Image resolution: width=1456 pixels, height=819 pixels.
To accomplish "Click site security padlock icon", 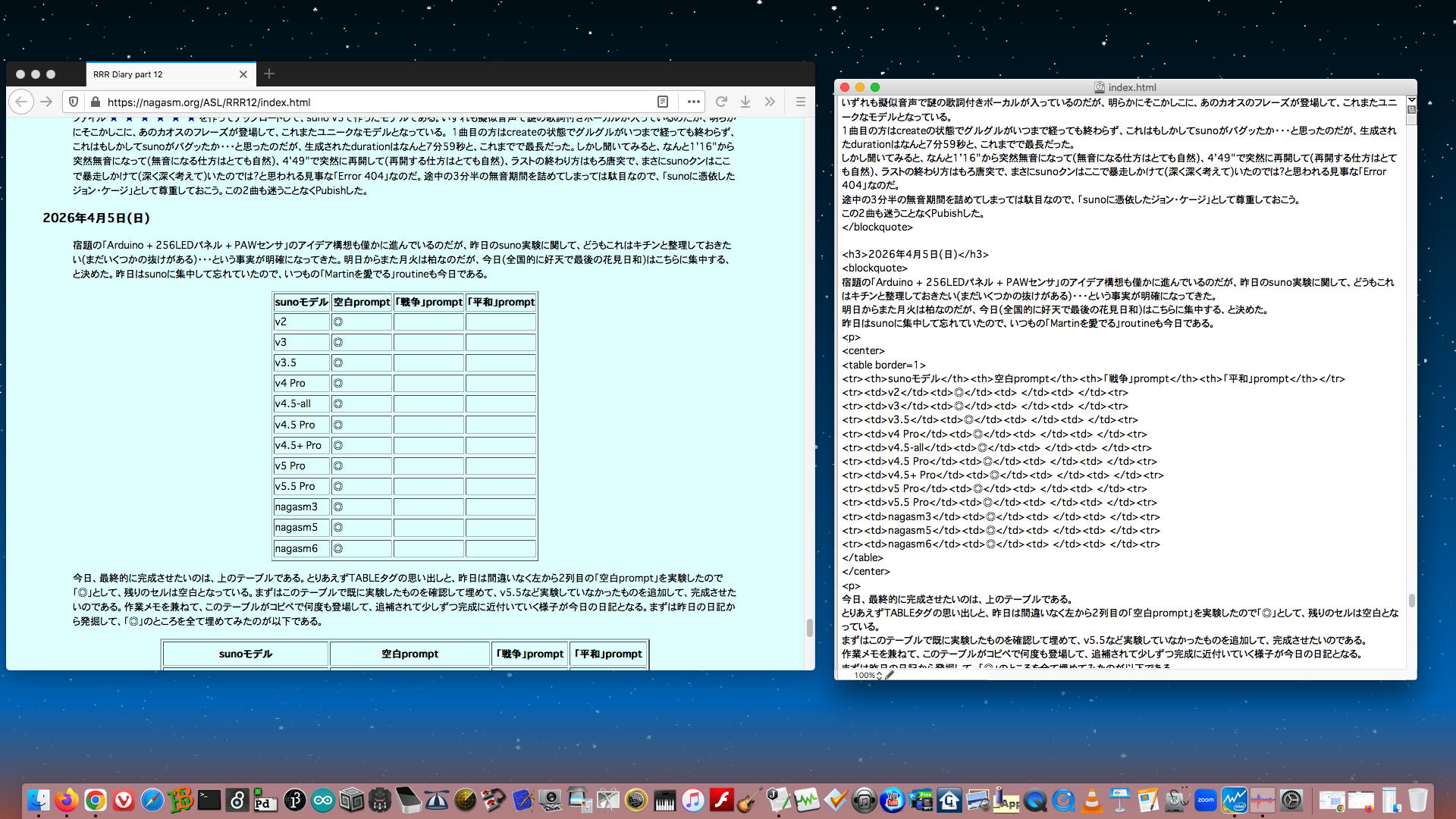I will pyautogui.click(x=95, y=102).
